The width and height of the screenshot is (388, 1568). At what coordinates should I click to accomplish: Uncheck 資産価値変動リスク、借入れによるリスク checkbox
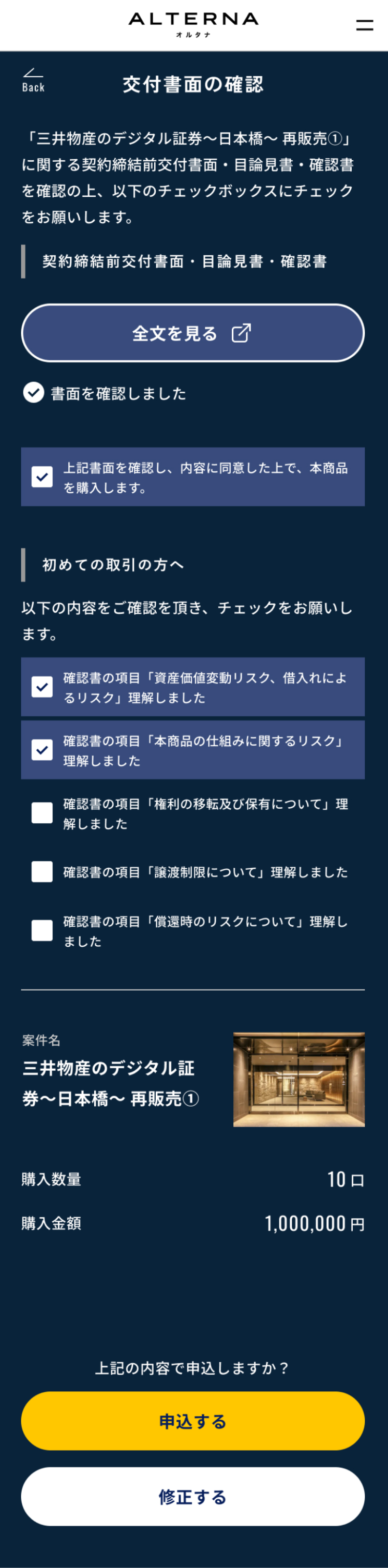tap(42, 687)
